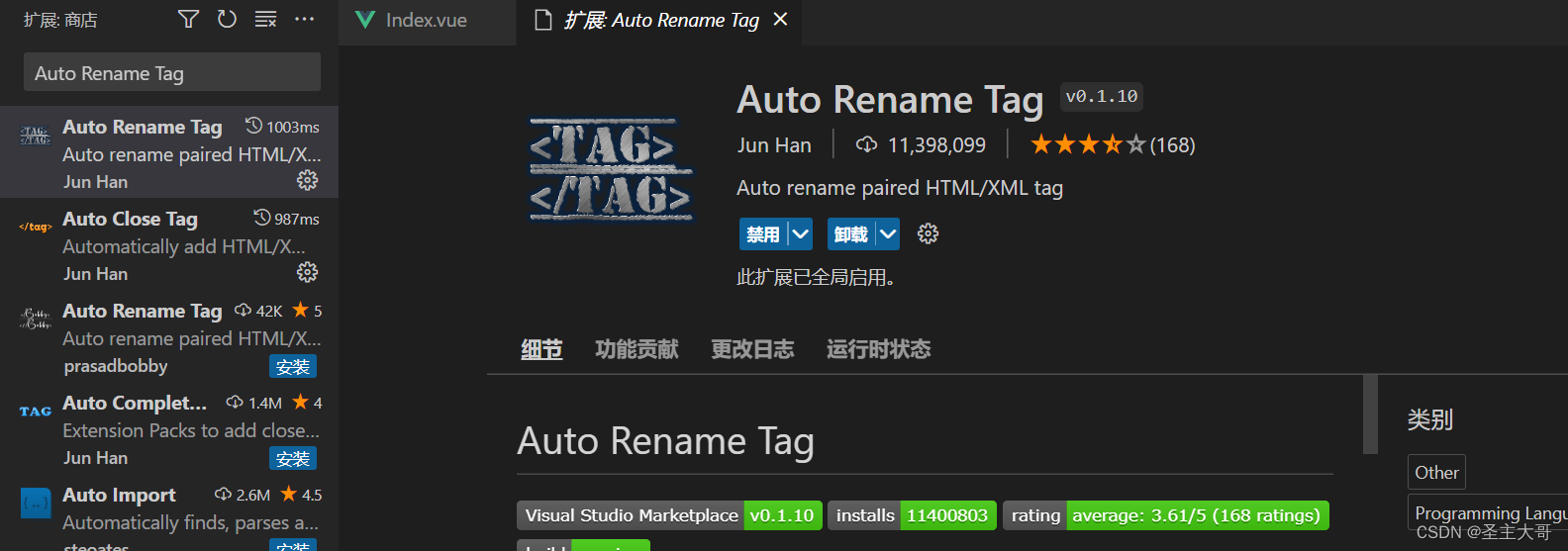Select Auto Complete Tag list entry
Screen dimensions: 1568x551
click(169, 428)
